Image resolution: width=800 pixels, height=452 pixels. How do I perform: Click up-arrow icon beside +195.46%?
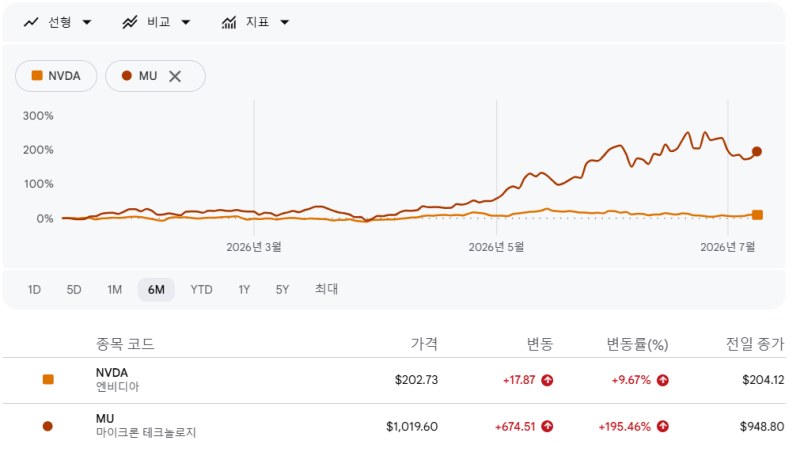coord(663,426)
